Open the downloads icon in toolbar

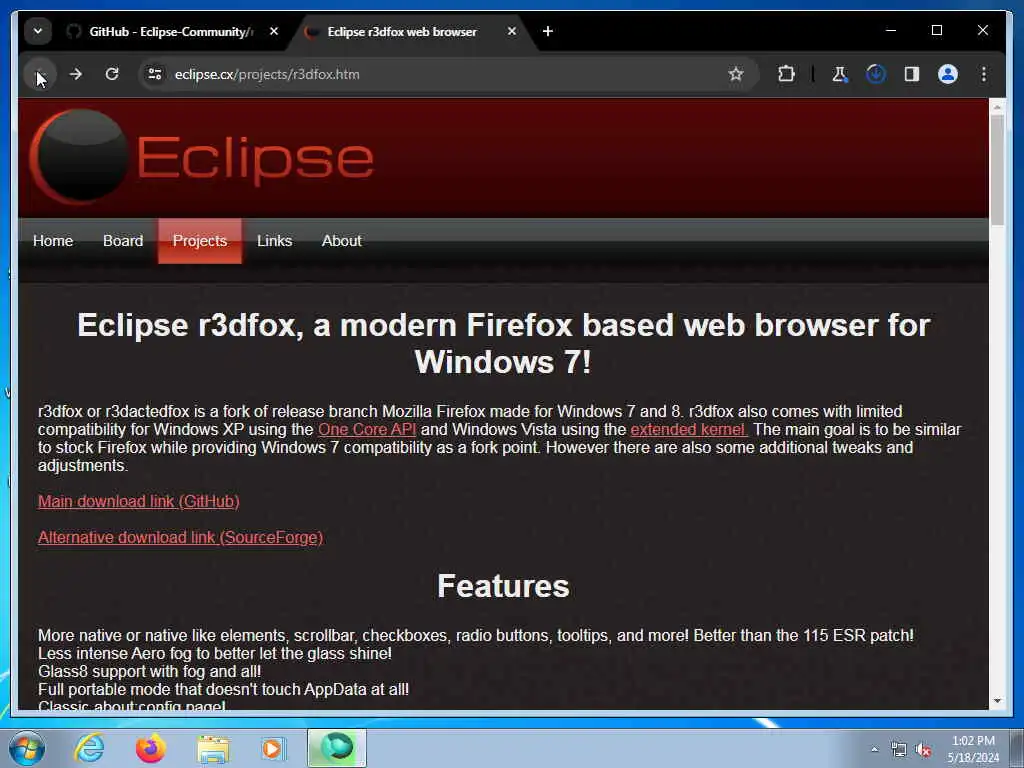(x=876, y=74)
